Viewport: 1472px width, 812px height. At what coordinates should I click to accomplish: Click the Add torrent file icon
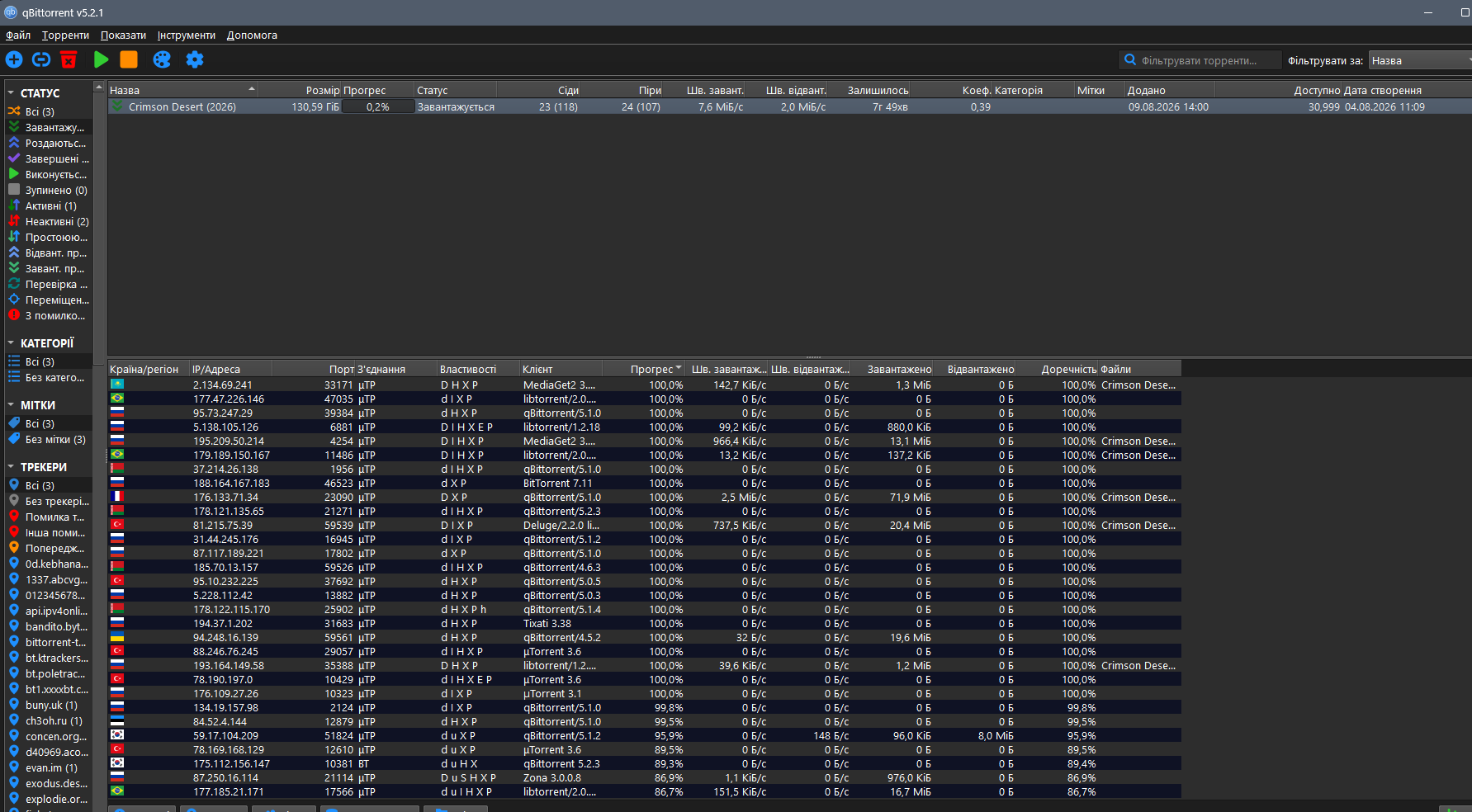[x=14, y=59]
